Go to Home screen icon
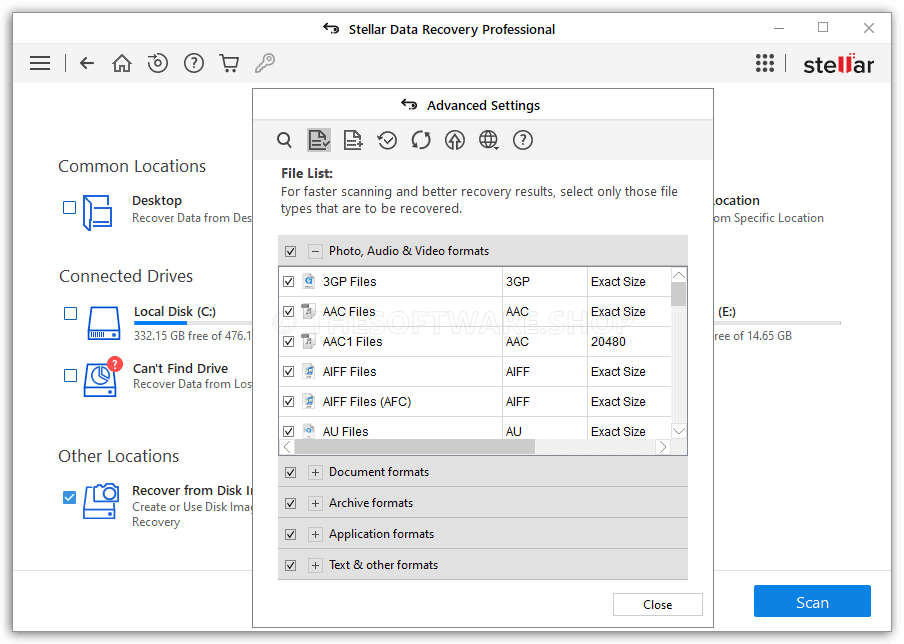The width and height of the screenshot is (904, 644). click(122, 63)
